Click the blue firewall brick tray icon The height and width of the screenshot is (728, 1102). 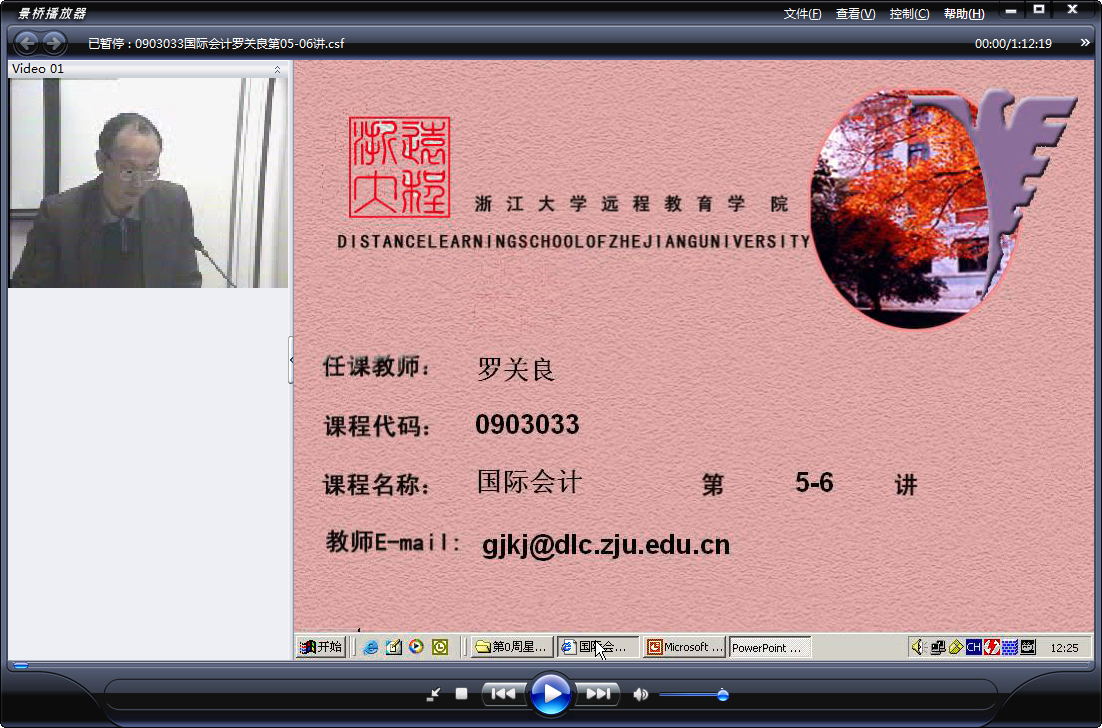[1010, 647]
